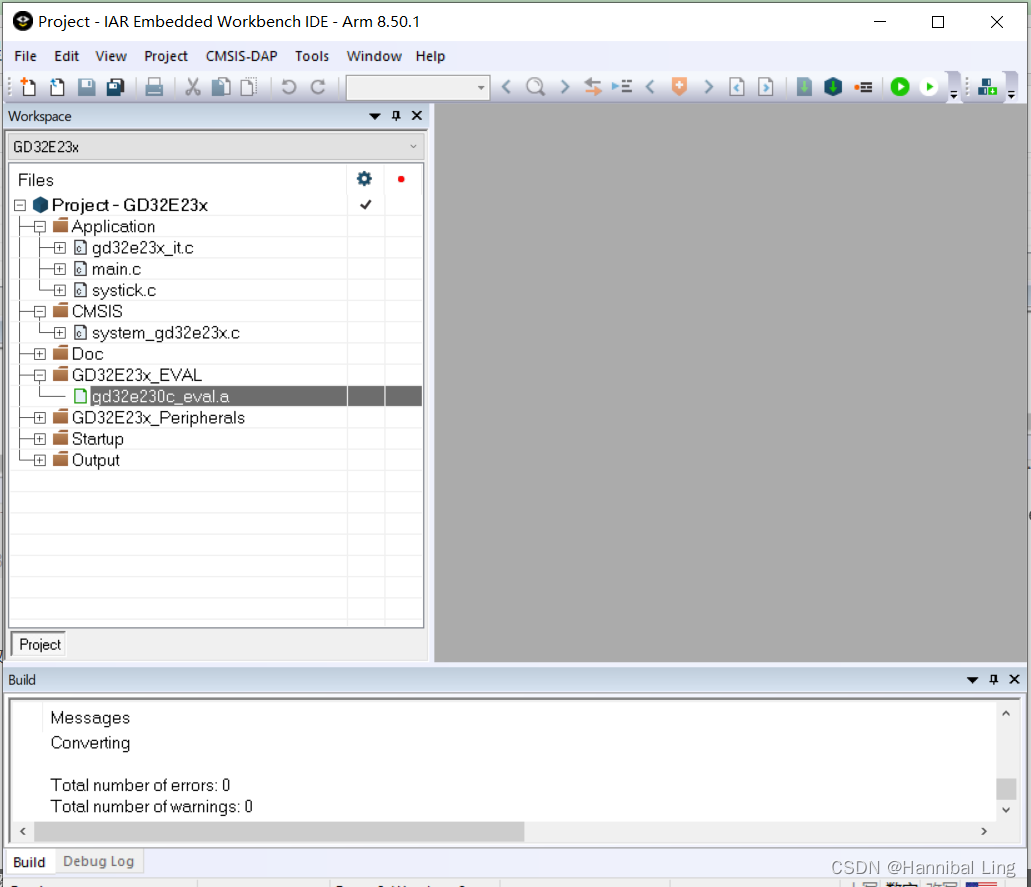Screen dimensions: 1031x887
Task: Click the Go To line icon
Action: click(x=622, y=87)
